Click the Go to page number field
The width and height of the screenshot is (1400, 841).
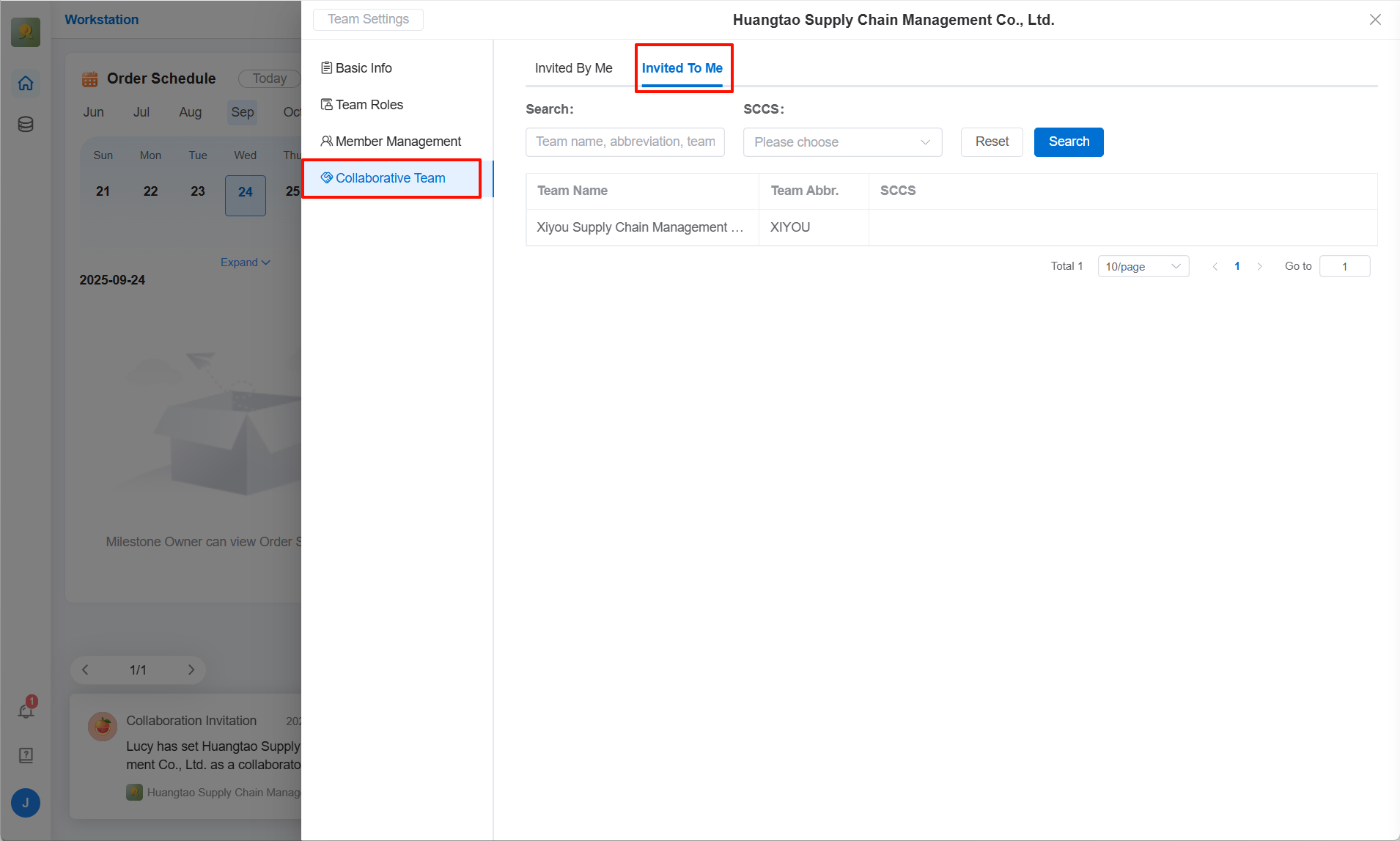1344,266
